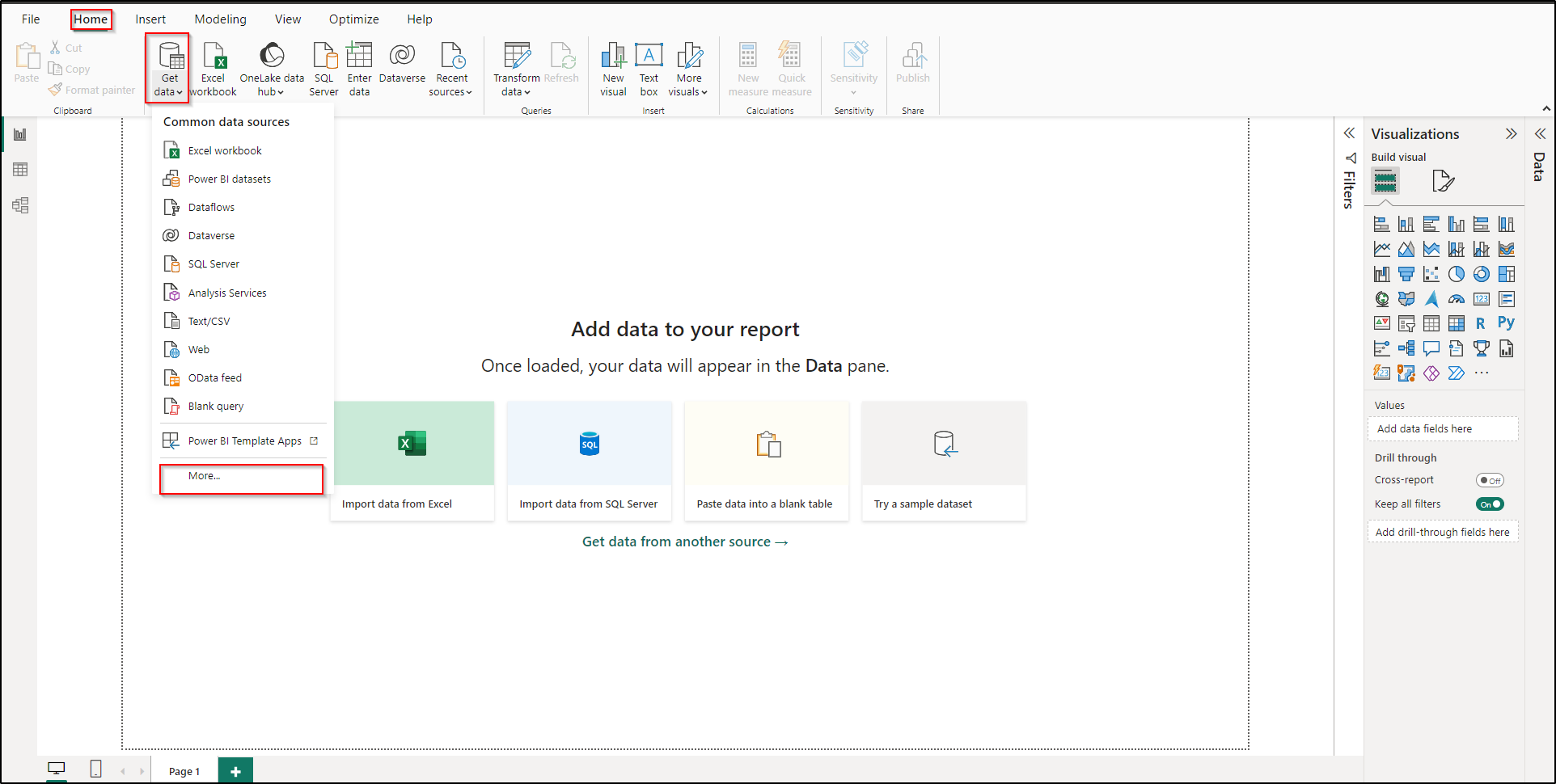The height and width of the screenshot is (784, 1556).
Task: Select the Scatter chart visual icon
Action: pyautogui.click(x=1431, y=274)
